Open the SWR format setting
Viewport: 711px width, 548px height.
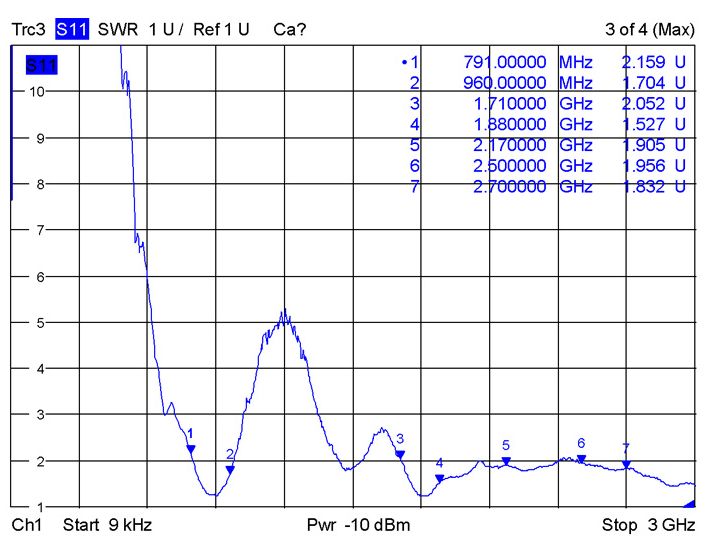(118, 29)
